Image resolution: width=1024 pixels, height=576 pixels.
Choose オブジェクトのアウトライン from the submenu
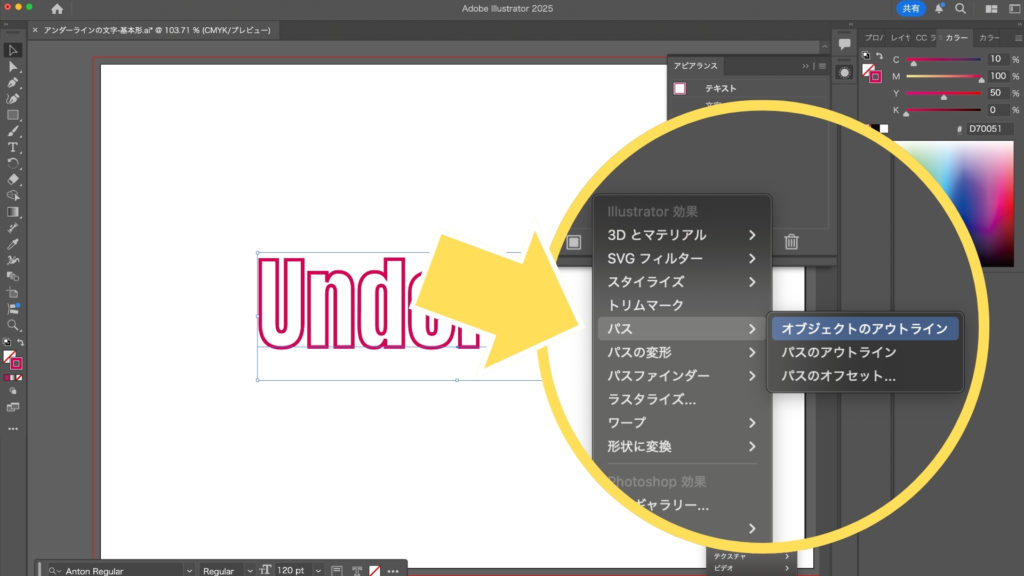coord(865,329)
